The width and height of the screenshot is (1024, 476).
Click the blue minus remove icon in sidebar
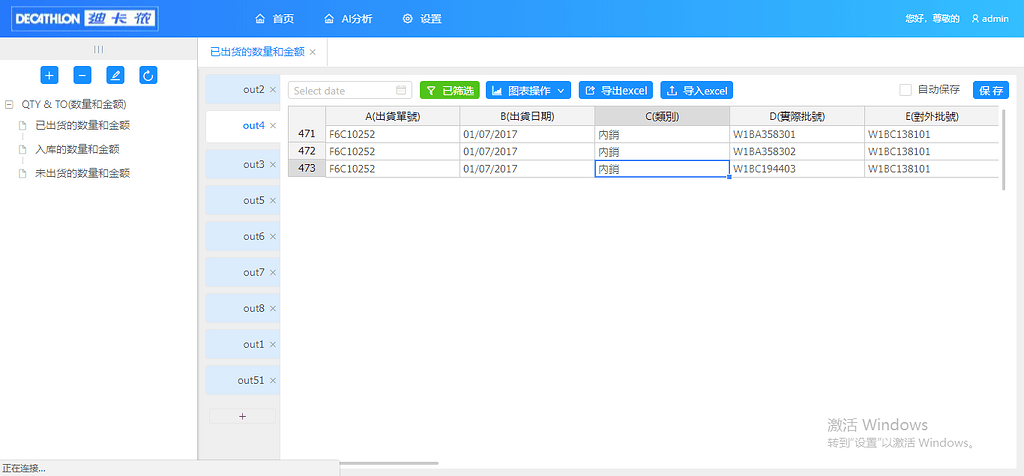pyautogui.click(x=82, y=75)
